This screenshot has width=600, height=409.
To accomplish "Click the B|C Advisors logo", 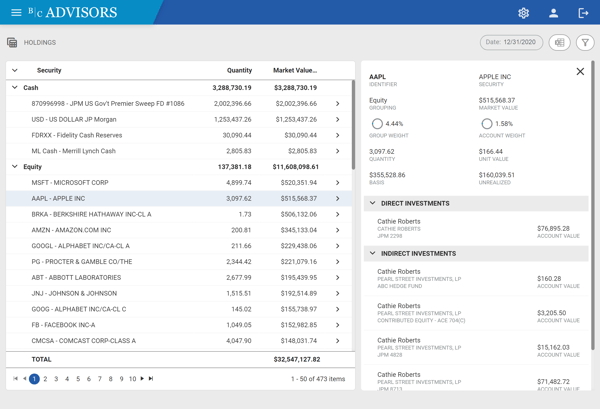I will coord(73,13).
